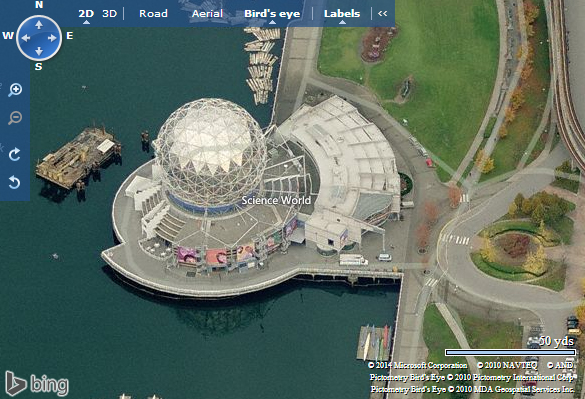
Task: Click the Science World map label
Action: coord(276,200)
